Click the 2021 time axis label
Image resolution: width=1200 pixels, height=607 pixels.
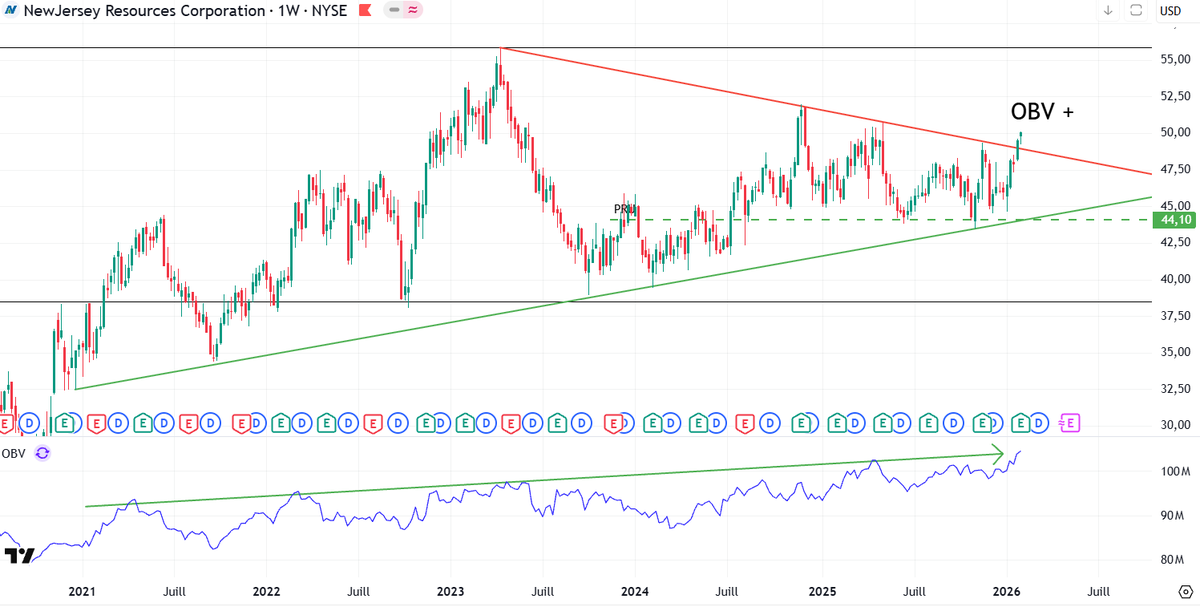coord(82,591)
